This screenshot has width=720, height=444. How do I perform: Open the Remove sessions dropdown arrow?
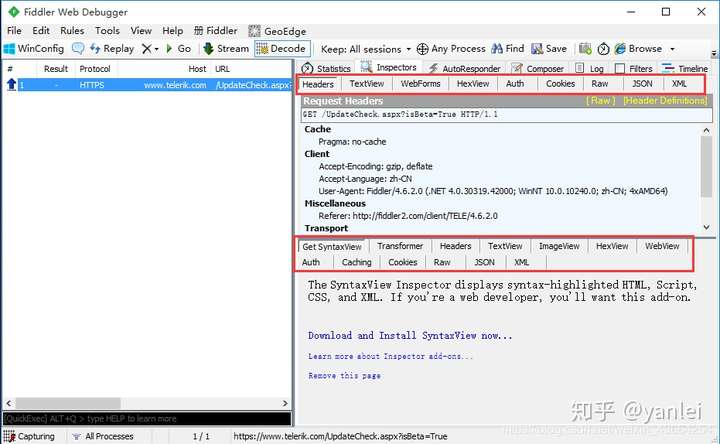pyautogui.click(x=157, y=49)
